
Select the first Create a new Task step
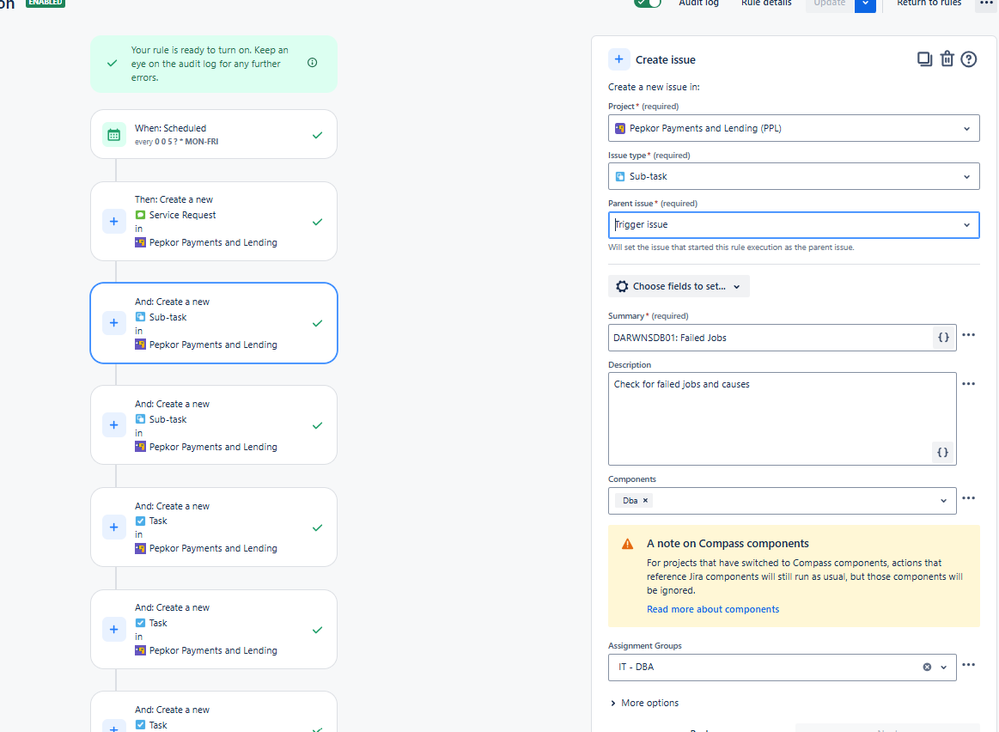pos(213,527)
